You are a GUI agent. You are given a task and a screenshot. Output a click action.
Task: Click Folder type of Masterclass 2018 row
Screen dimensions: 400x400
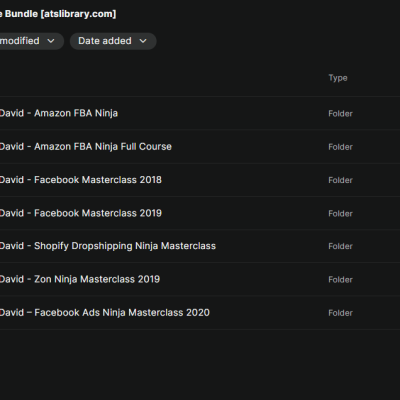tap(340, 180)
